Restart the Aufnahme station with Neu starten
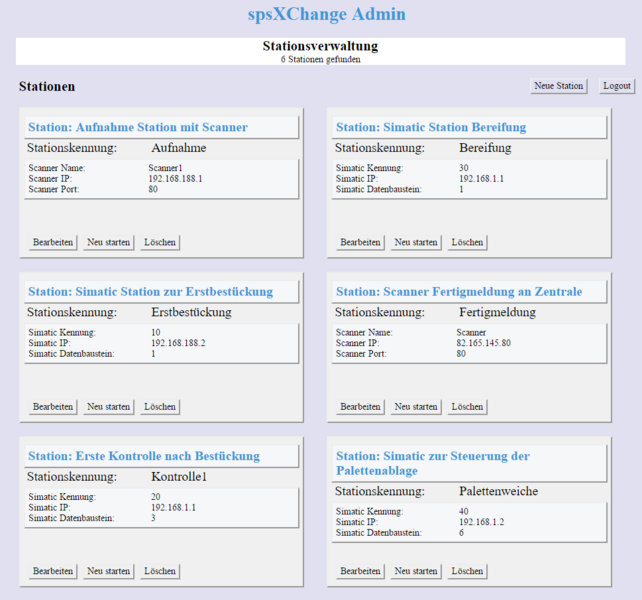Screen dimensions: 642x600 click(x=109, y=242)
